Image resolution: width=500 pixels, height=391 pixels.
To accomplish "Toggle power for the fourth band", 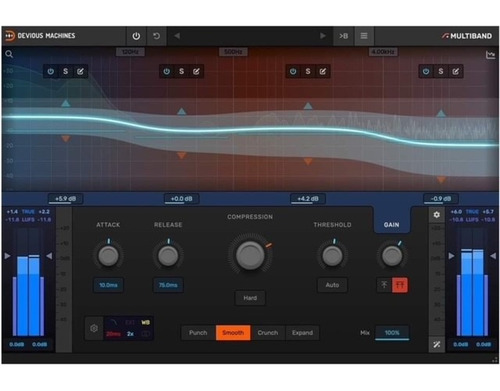I will point(426,71).
